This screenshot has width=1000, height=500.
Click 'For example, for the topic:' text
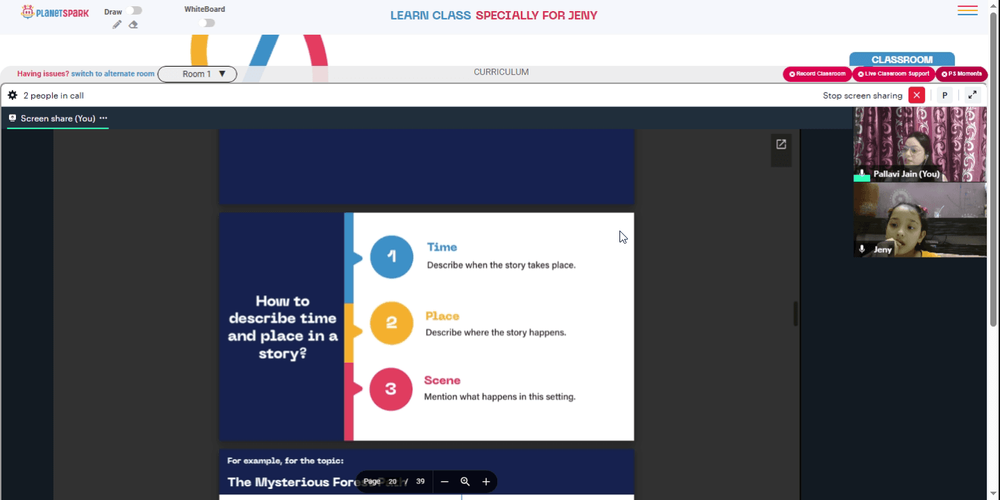[x=286, y=460]
